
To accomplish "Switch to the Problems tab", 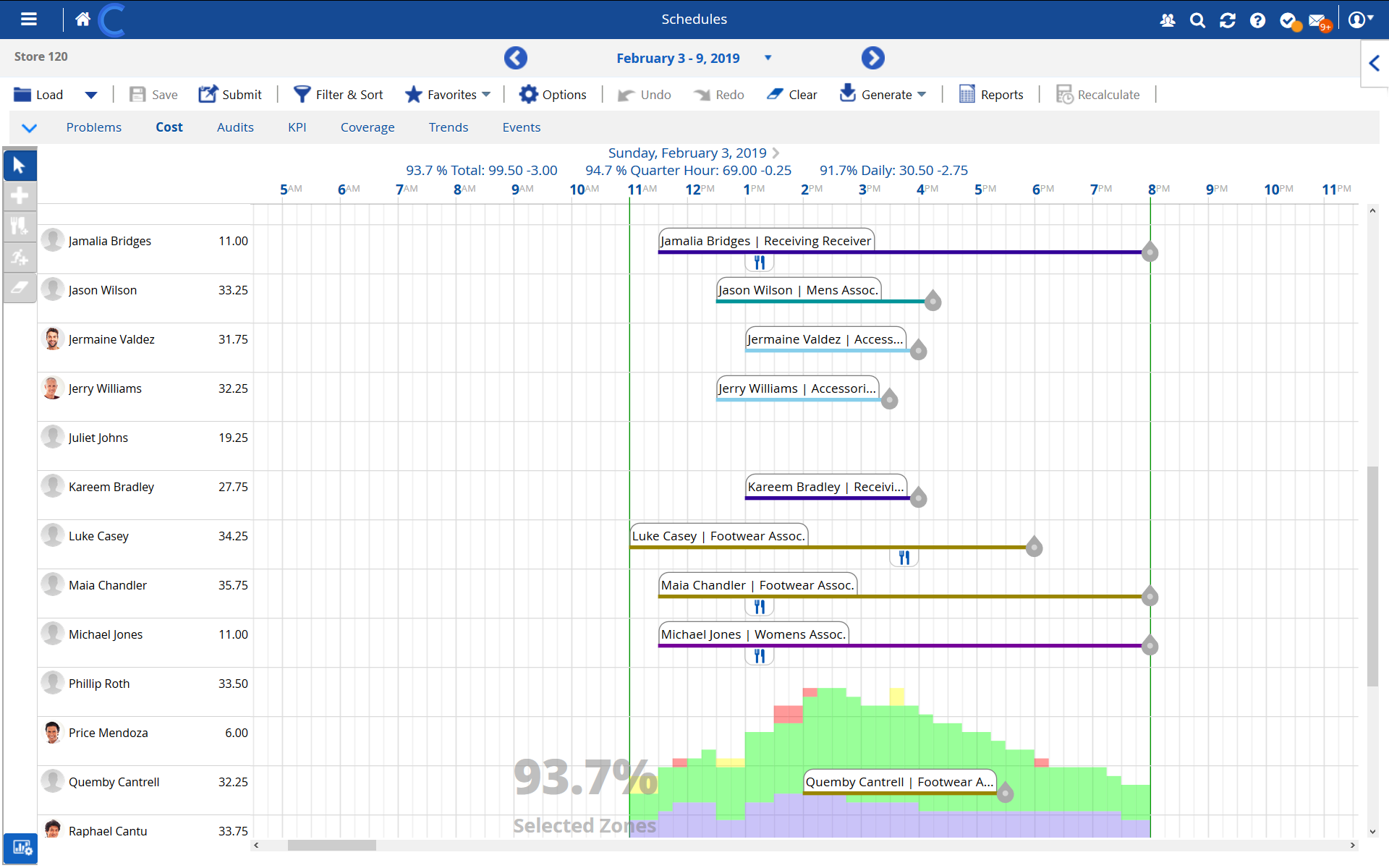I will [94, 127].
